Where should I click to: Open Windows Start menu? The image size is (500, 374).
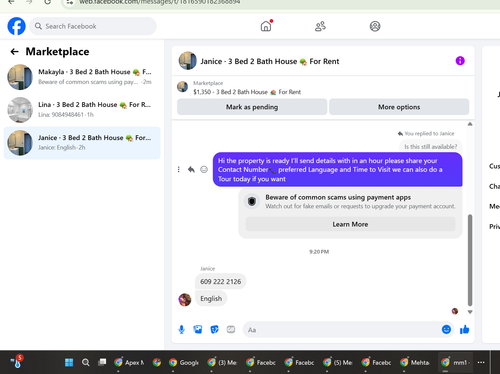pos(69,362)
